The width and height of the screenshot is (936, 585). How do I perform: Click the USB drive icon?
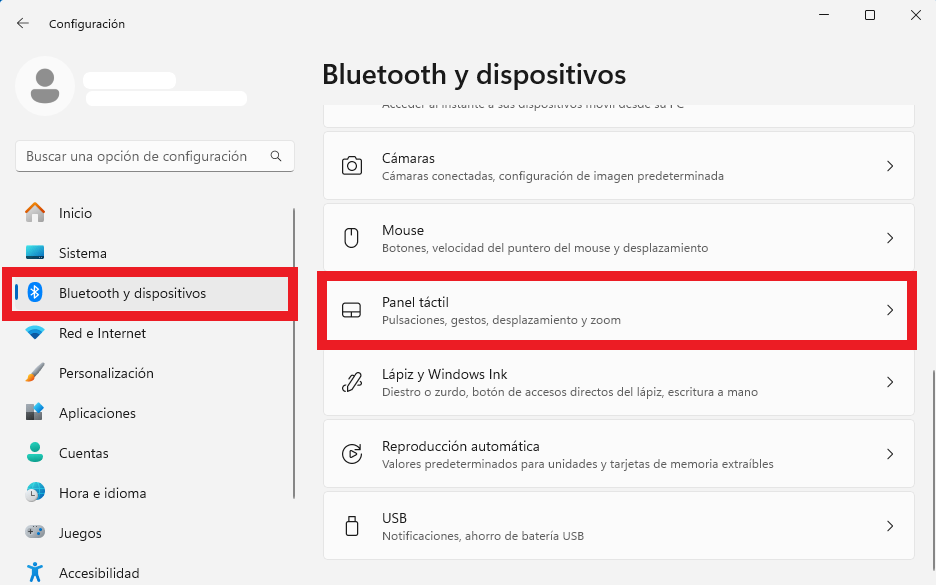tap(352, 526)
